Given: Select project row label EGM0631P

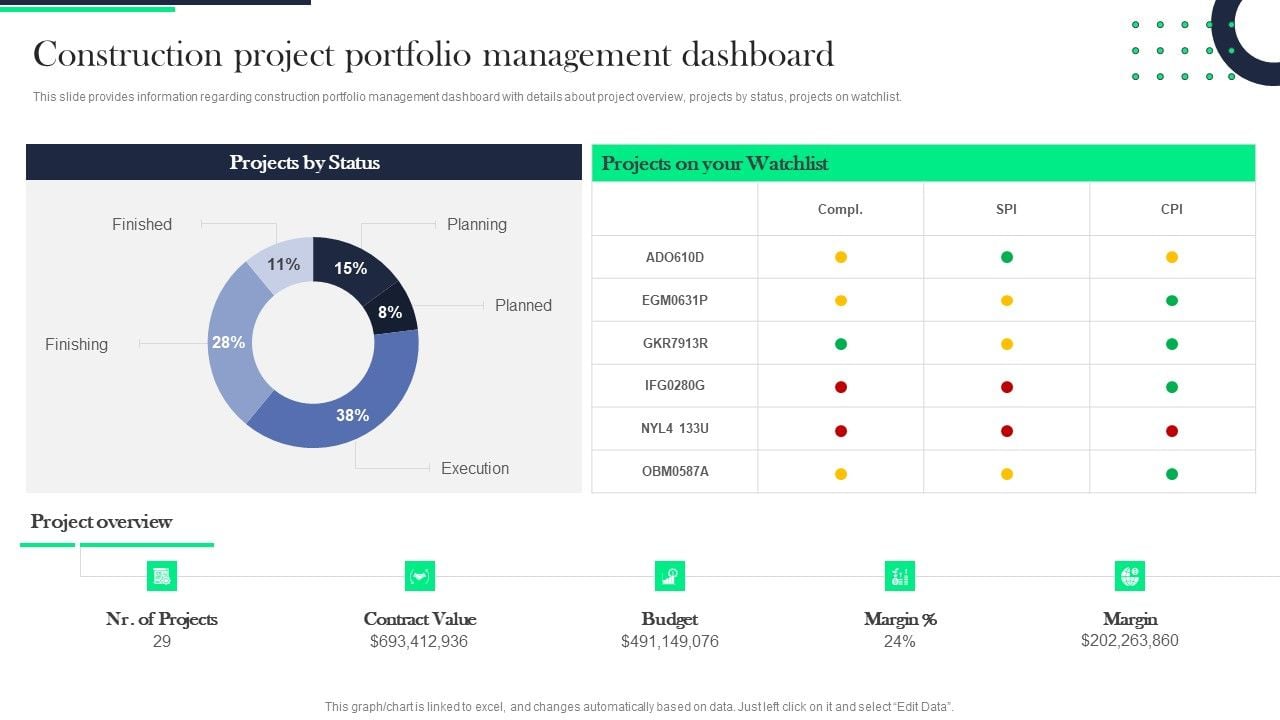Looking at the screenshot, I should [675, 300].
